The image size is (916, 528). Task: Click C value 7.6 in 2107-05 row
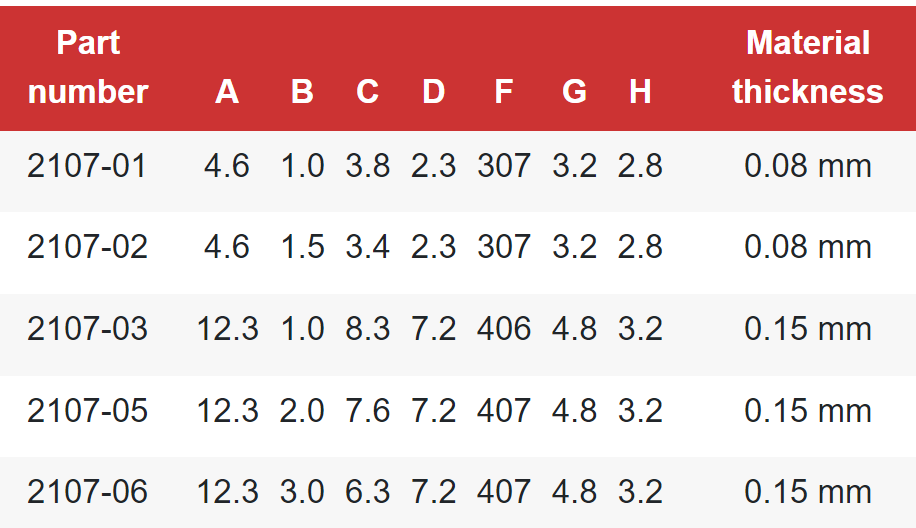367,410
